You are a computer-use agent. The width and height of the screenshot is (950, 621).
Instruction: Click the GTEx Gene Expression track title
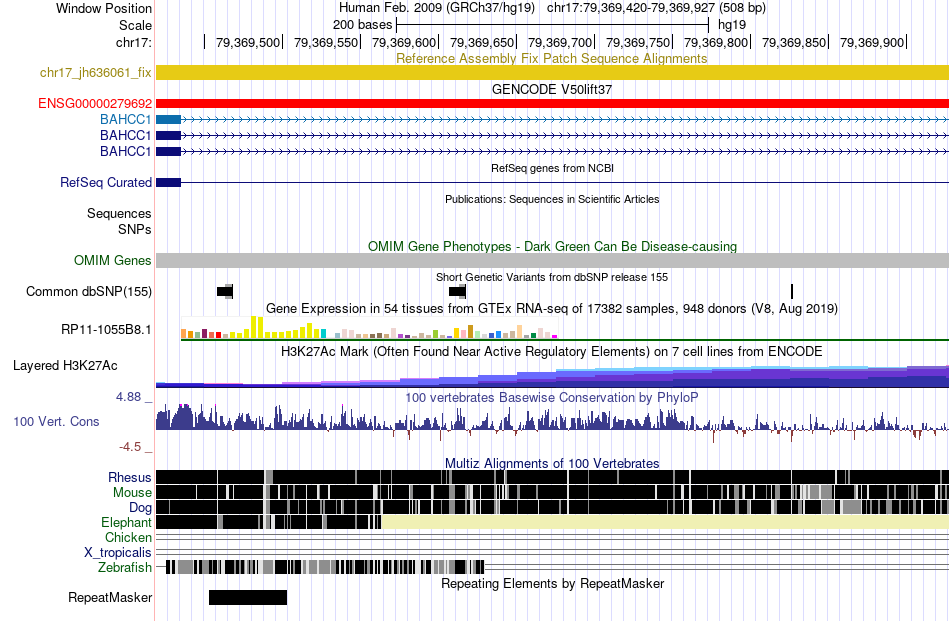[552, 309]
